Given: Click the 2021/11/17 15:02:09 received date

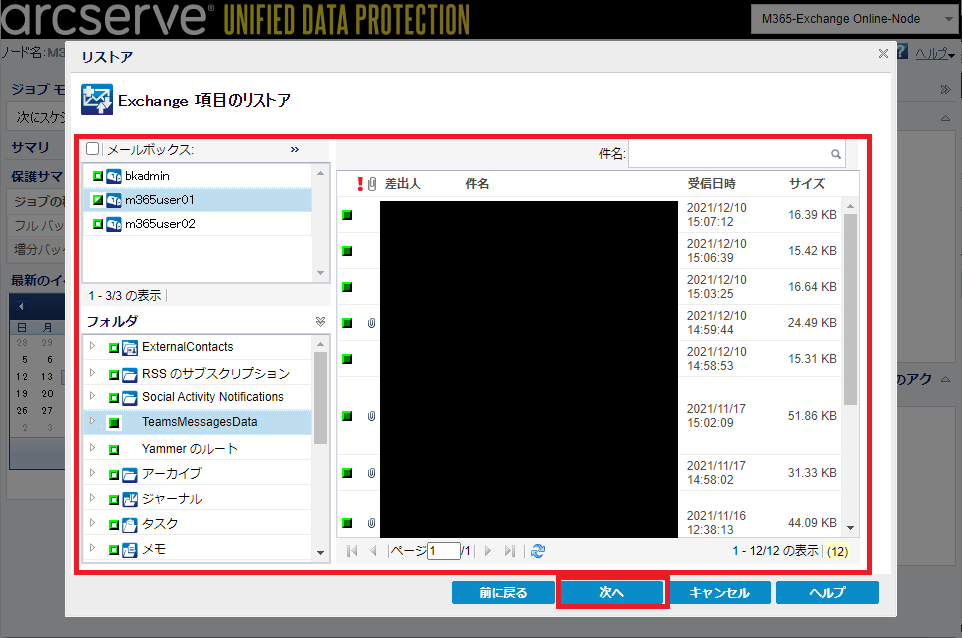Looking at the screenshot, I should tap(717, 416).
